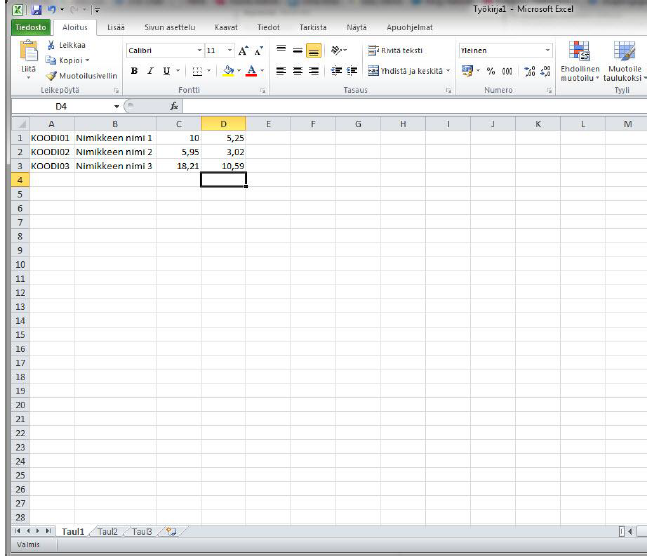Click the Liitä paste icon
The width and height of the screenshot is (651, 559).
tap(29, 51)
